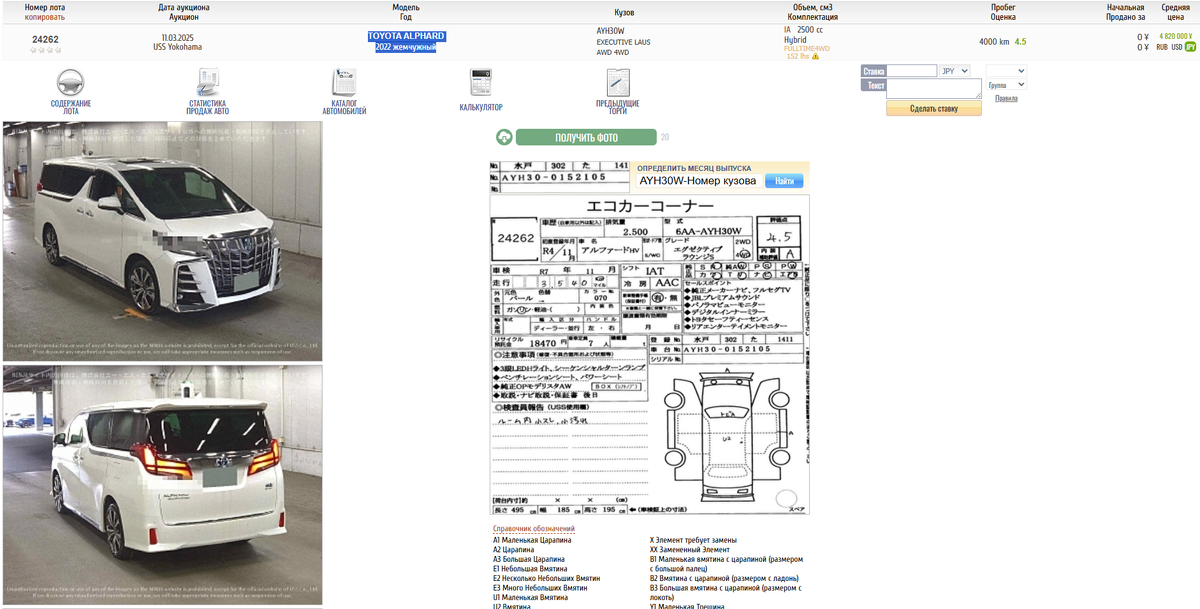Click the Определить месяц выпуска heading
Viewport: 1200px width, 609px height.
pyautogui.click(x=693, y=168)
